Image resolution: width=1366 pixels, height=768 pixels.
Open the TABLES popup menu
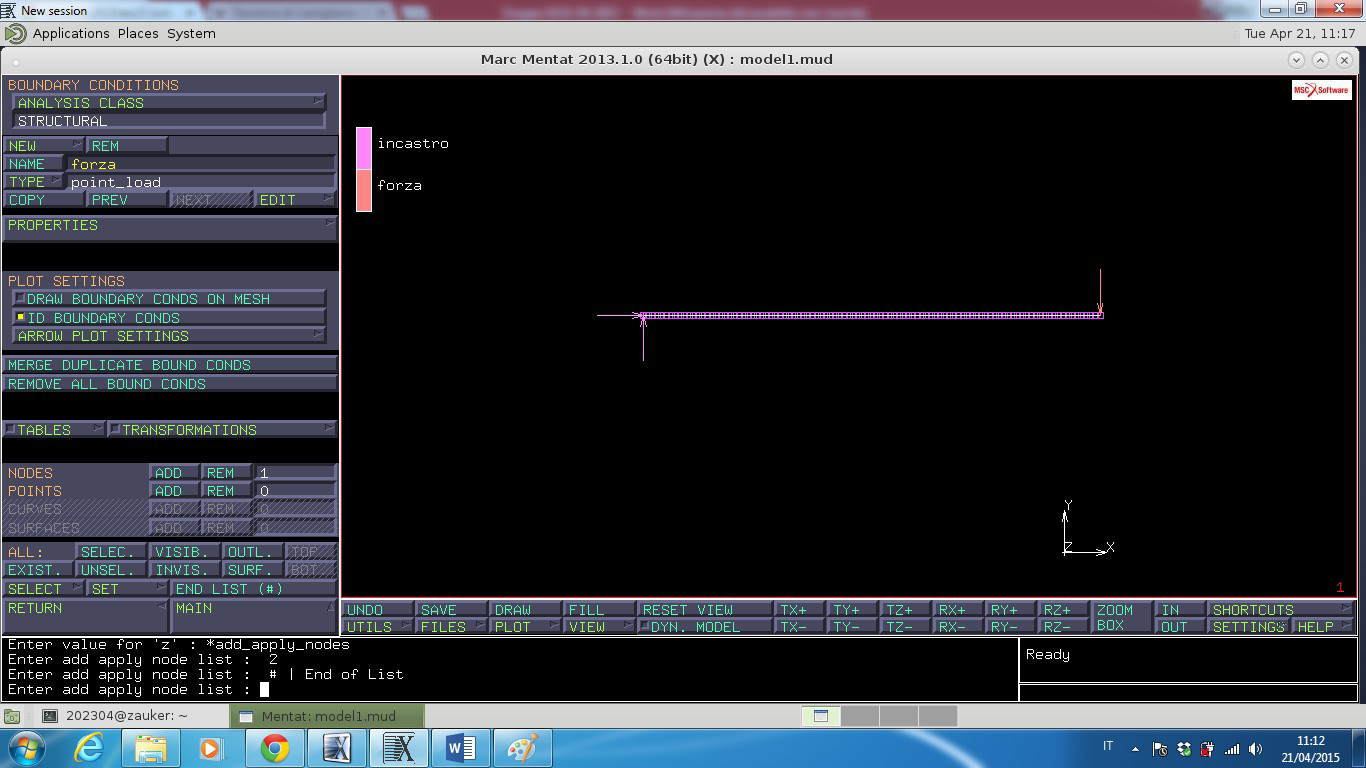(53, 430)
